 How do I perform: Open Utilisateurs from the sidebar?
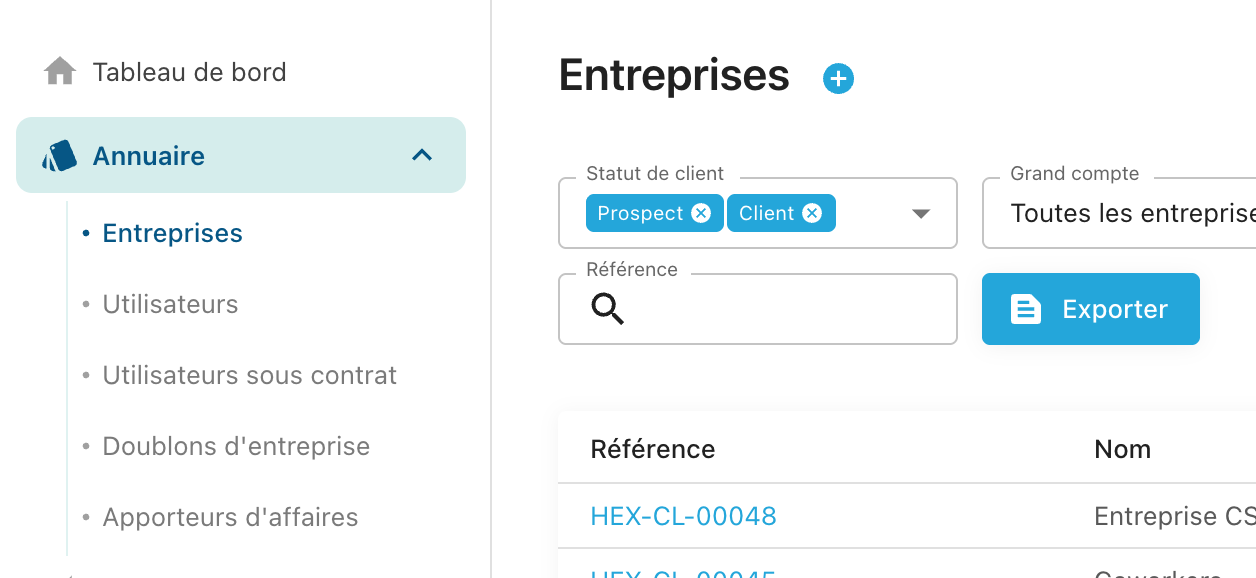point(170,304)
